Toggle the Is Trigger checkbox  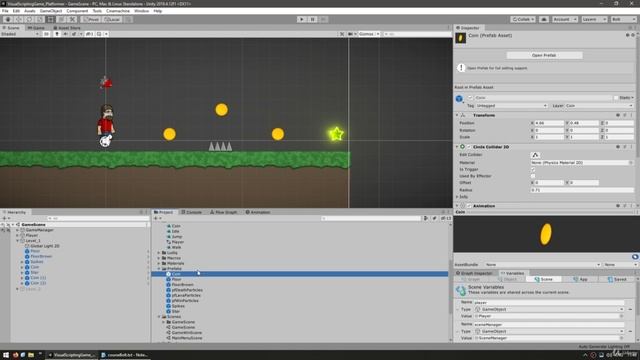click(x=533, y=169)
